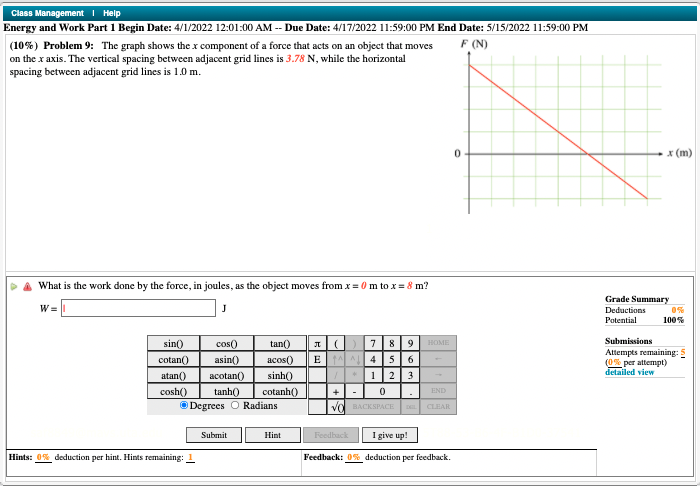The height and width of the screenshot is (486, 700).
Task: Click the END keypad button
Action: point(438,390)
